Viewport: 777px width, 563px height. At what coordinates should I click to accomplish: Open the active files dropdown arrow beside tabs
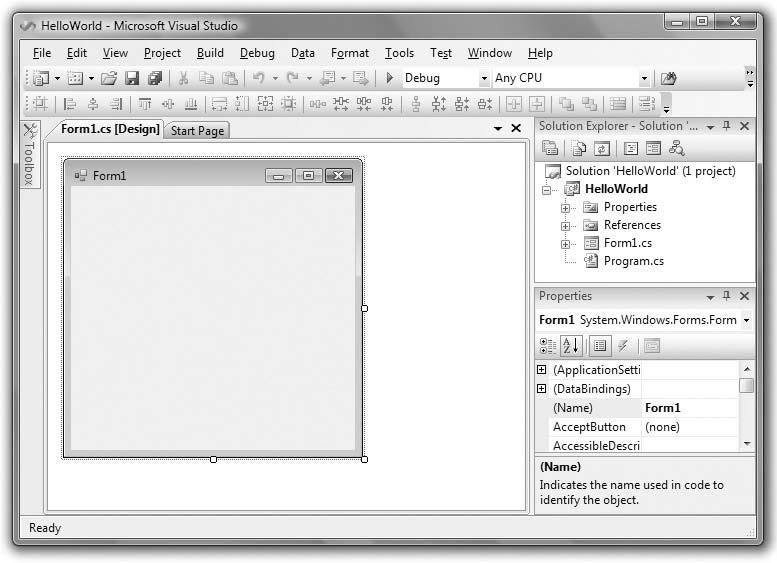point(498,129)
